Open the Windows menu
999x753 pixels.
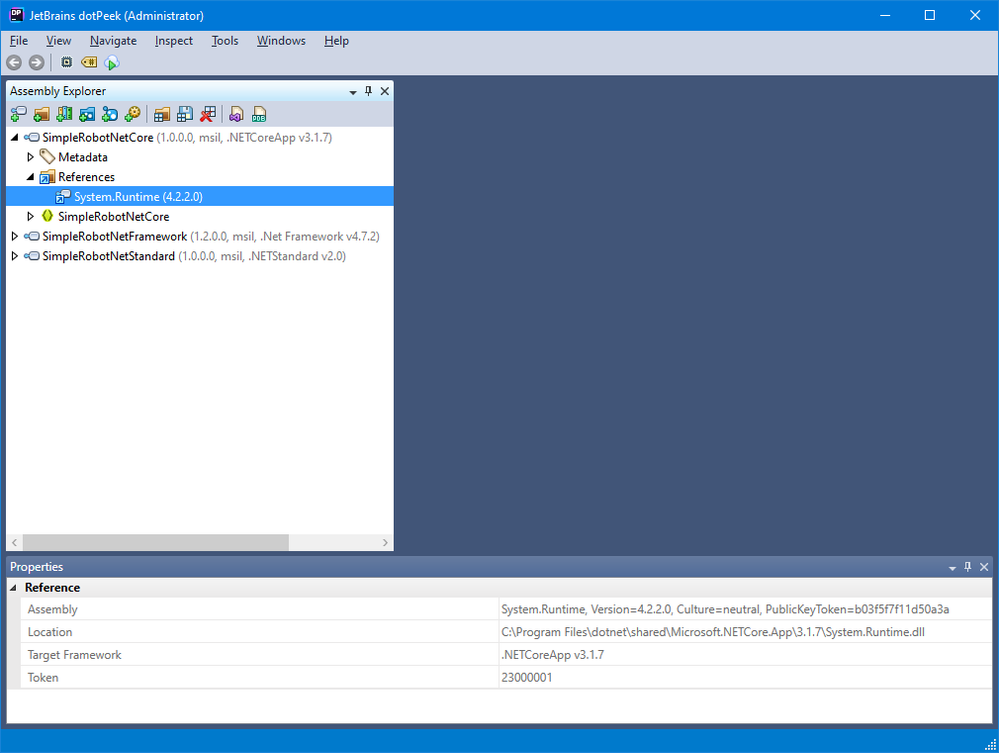click(281, 41)
